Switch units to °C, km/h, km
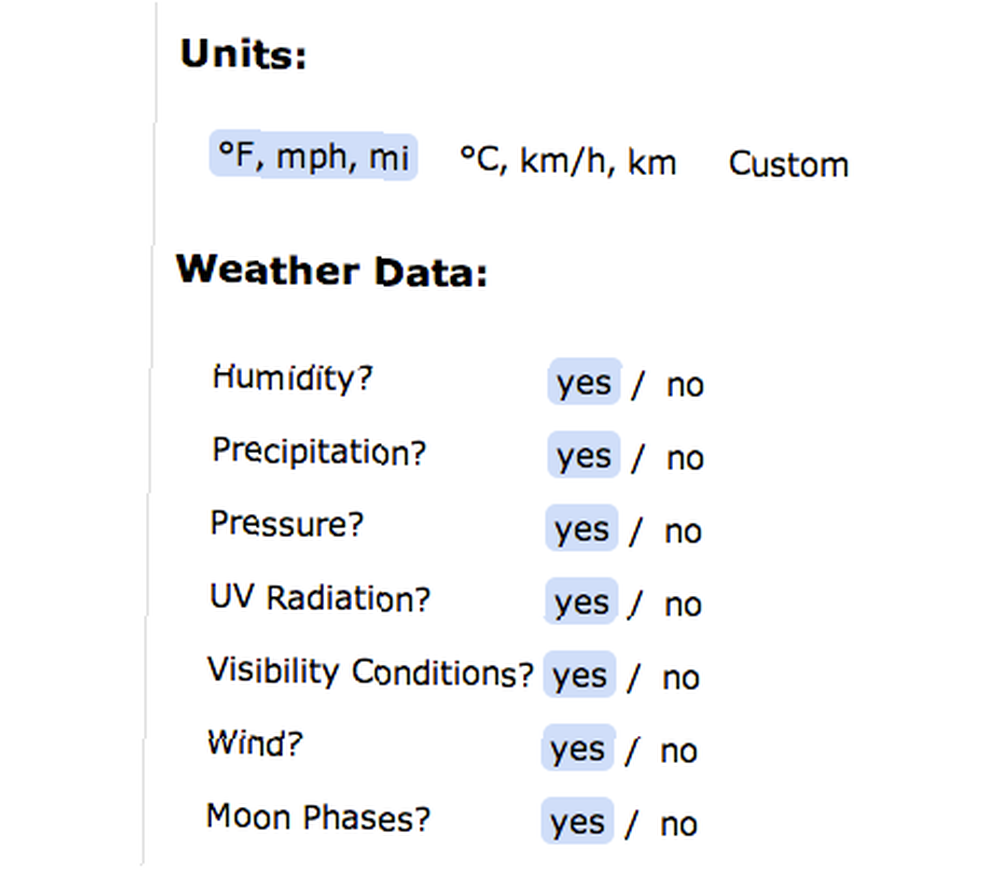The height and width of the screenshot is (883, 1000). [568, 161]
